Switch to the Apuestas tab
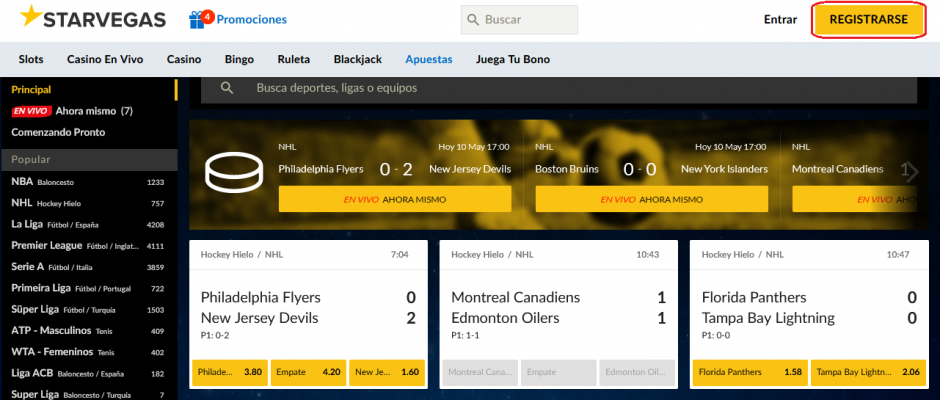 (x=429, y=59)
